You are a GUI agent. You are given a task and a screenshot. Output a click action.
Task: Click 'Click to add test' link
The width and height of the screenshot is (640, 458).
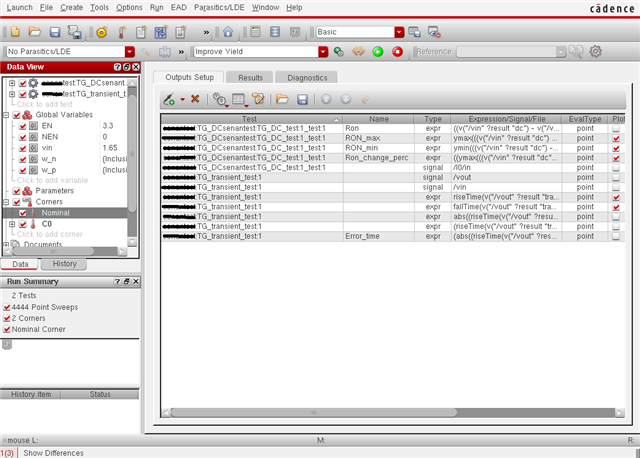(x=44, y=104)
